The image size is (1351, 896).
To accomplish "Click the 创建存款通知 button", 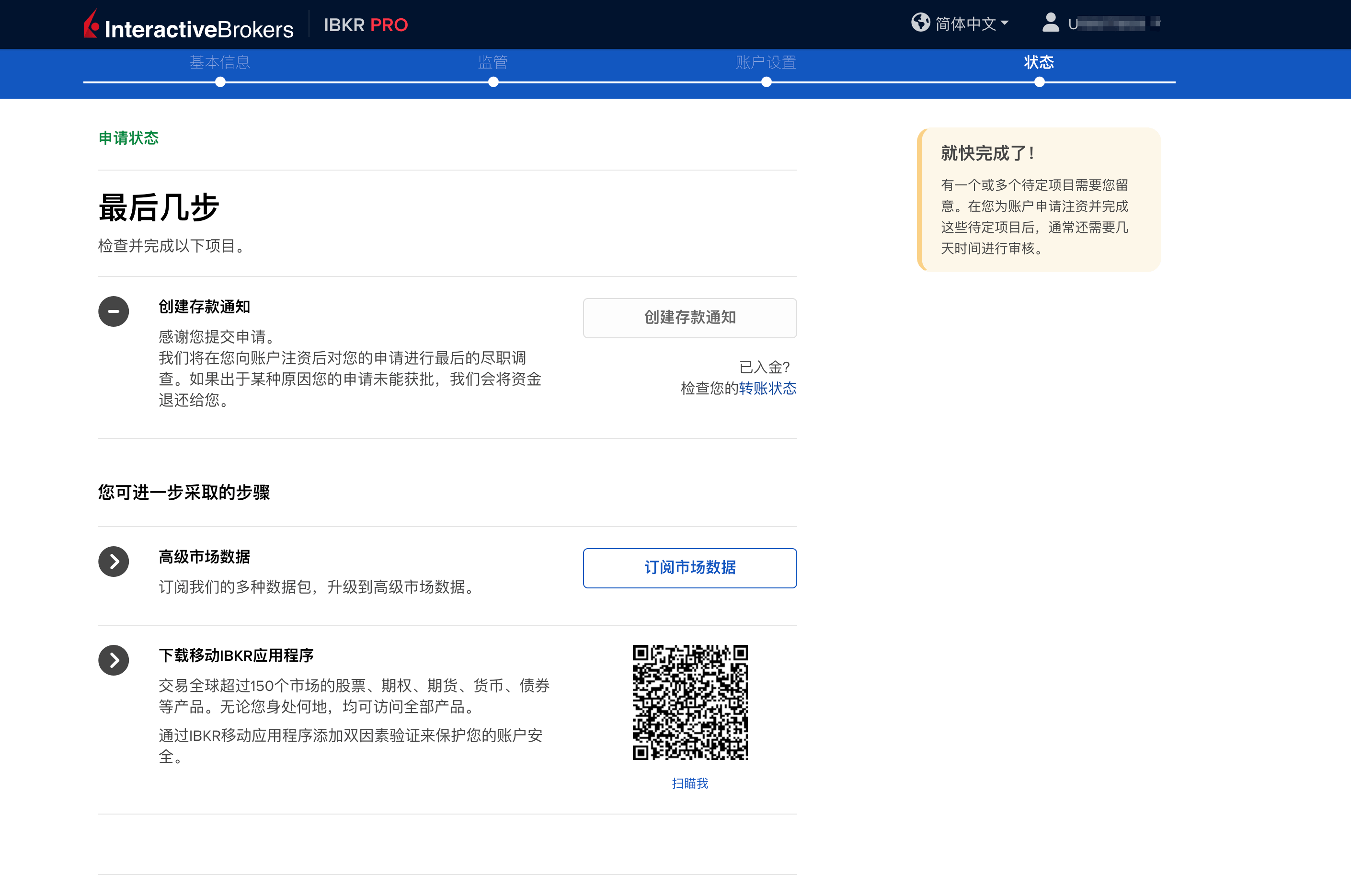I will point(689,318).
